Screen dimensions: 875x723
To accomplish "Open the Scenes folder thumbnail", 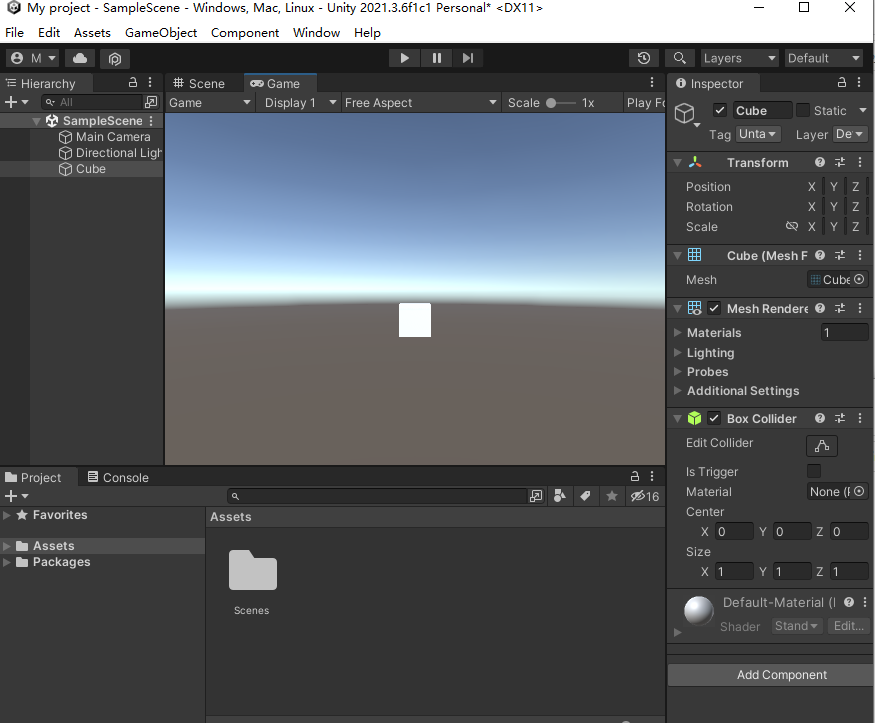I will pyautogui.click(x=252, y=570).
